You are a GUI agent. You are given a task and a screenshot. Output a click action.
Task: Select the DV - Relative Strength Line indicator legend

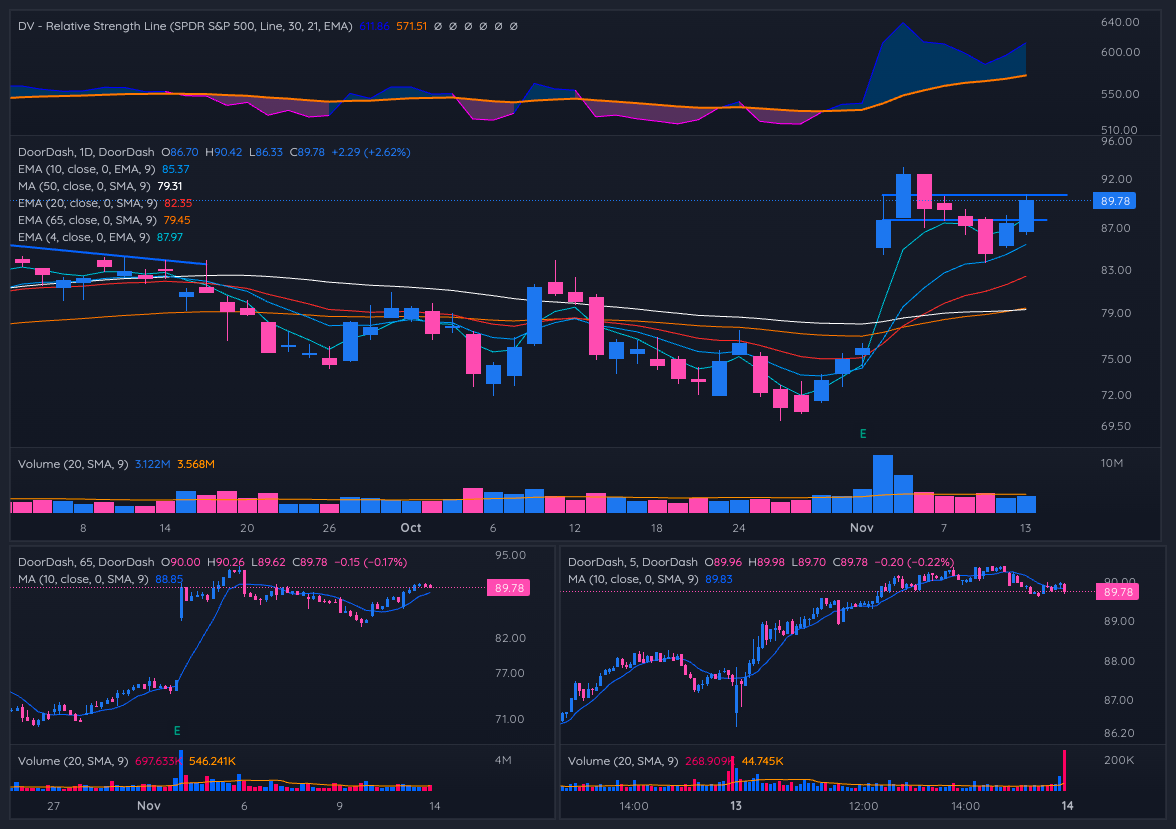185,26
